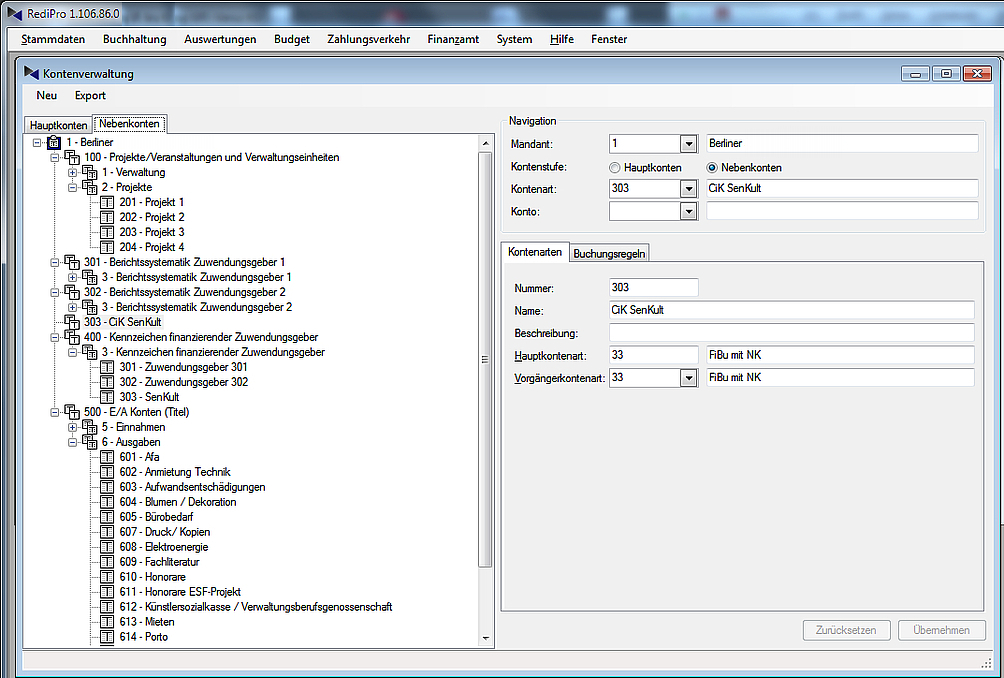The image size is (1004, 678).
Task: Click the account icon of 605 - Bürobedarf
Action: coord(107,517)
